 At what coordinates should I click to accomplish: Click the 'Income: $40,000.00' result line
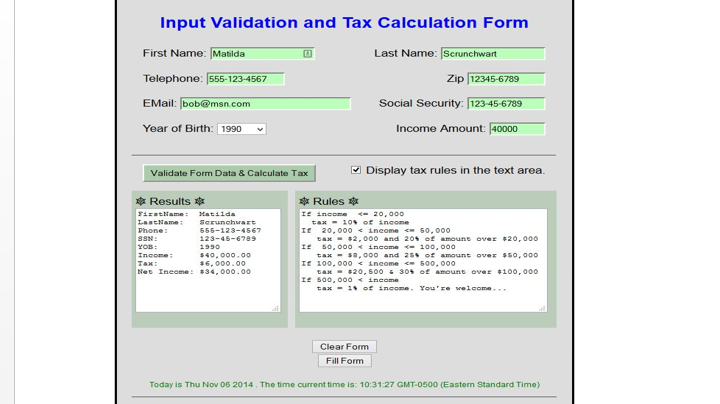pos(194,255)
